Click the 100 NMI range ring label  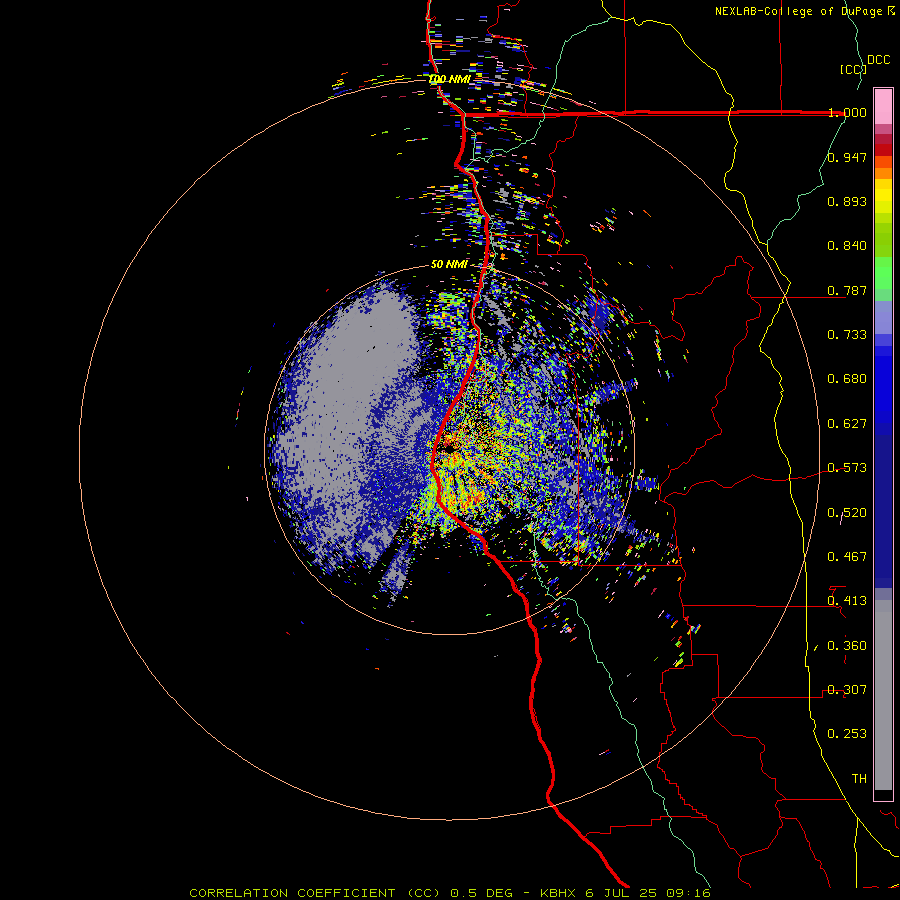(449, 79)
